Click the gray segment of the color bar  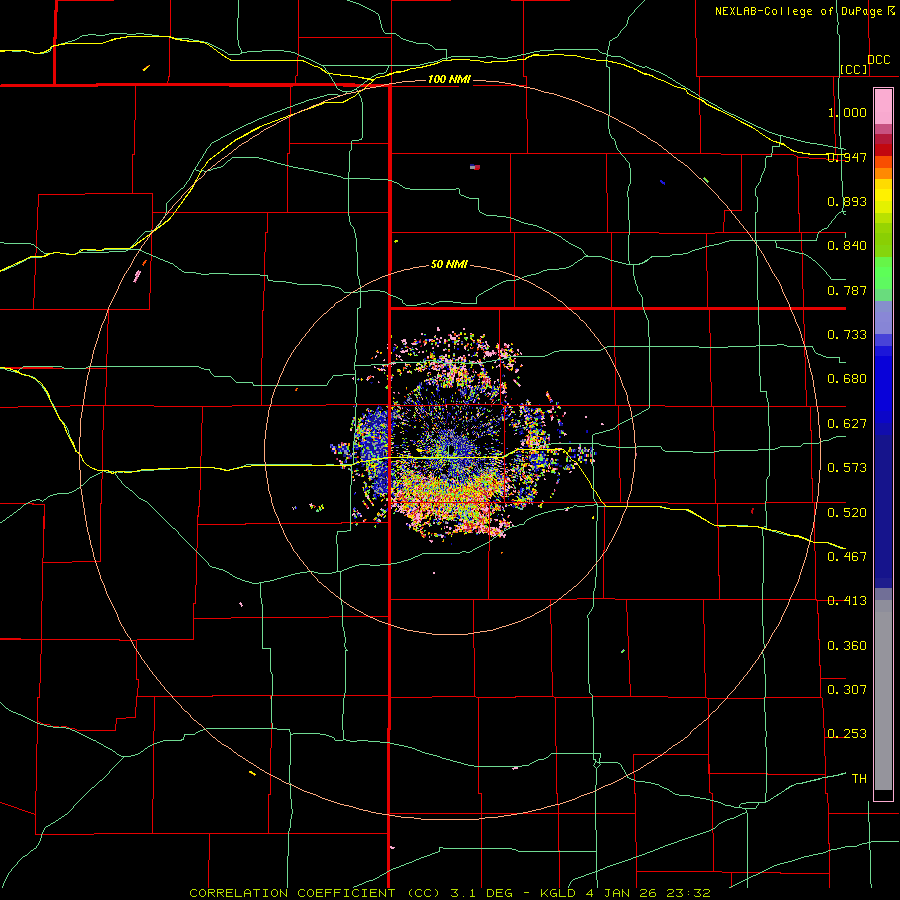883,695
